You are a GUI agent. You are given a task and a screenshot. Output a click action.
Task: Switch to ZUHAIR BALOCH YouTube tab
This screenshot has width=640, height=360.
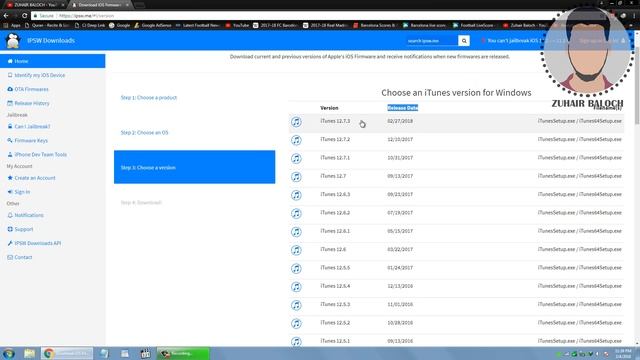36,5
